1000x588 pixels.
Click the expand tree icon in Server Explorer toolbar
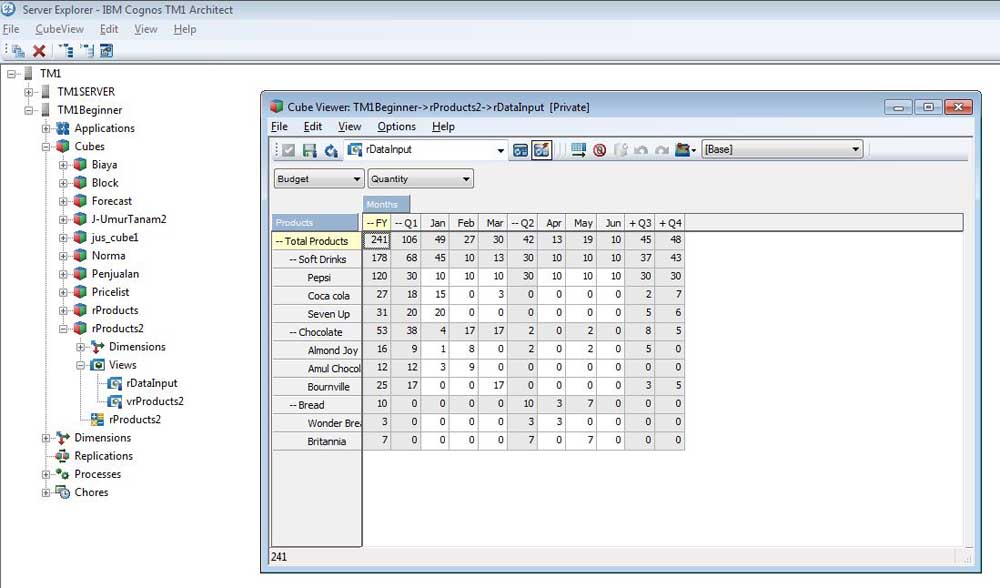pos(66,51)
